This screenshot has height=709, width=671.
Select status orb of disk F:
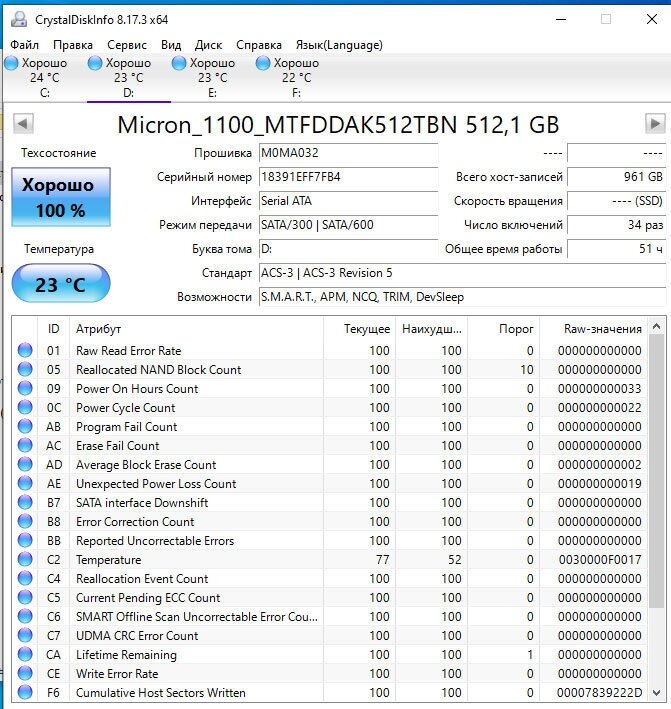[x=263, y=63]
